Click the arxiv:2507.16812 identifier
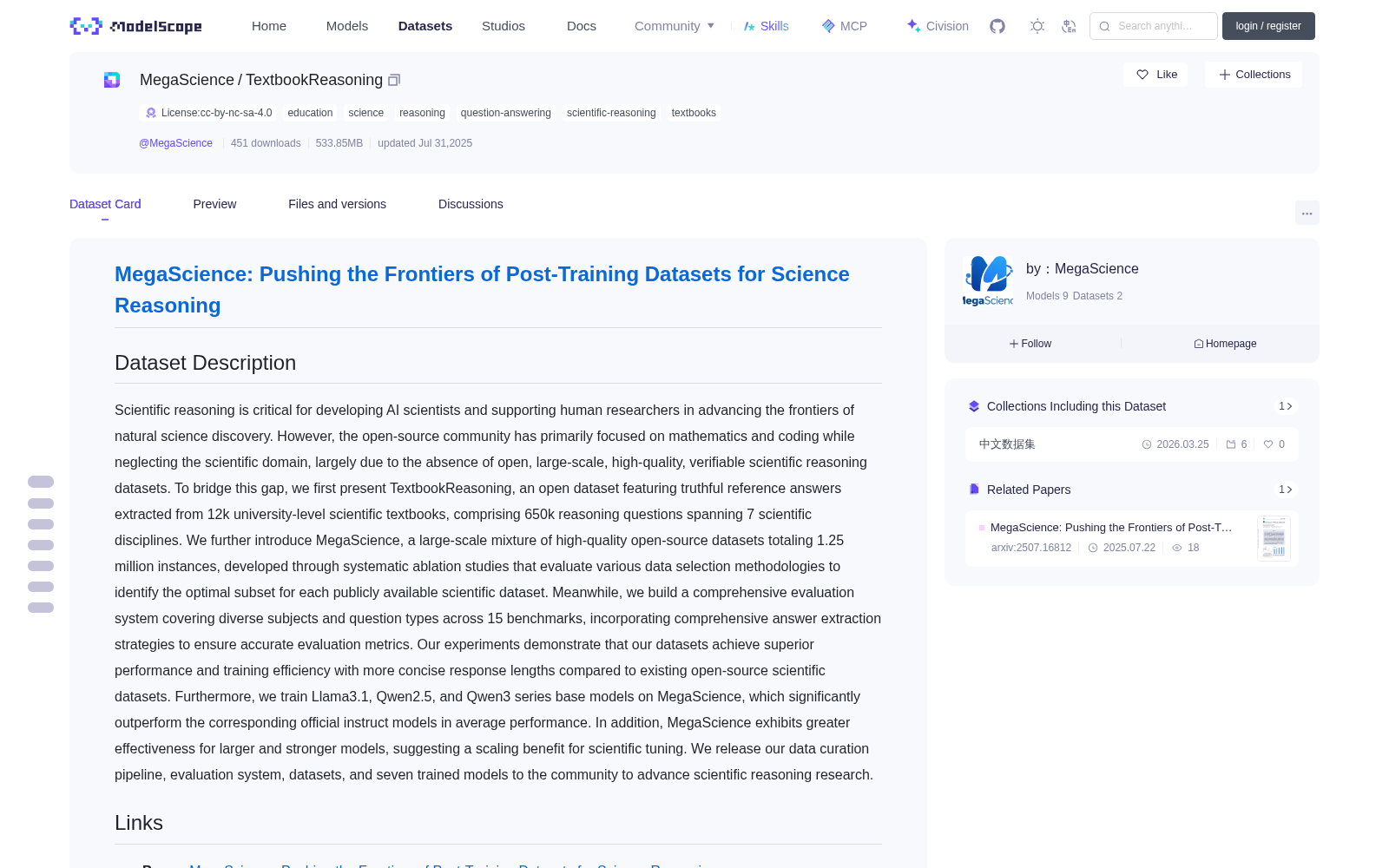The height and width of the screenshot is (868, 1389). pos(1031,548)
